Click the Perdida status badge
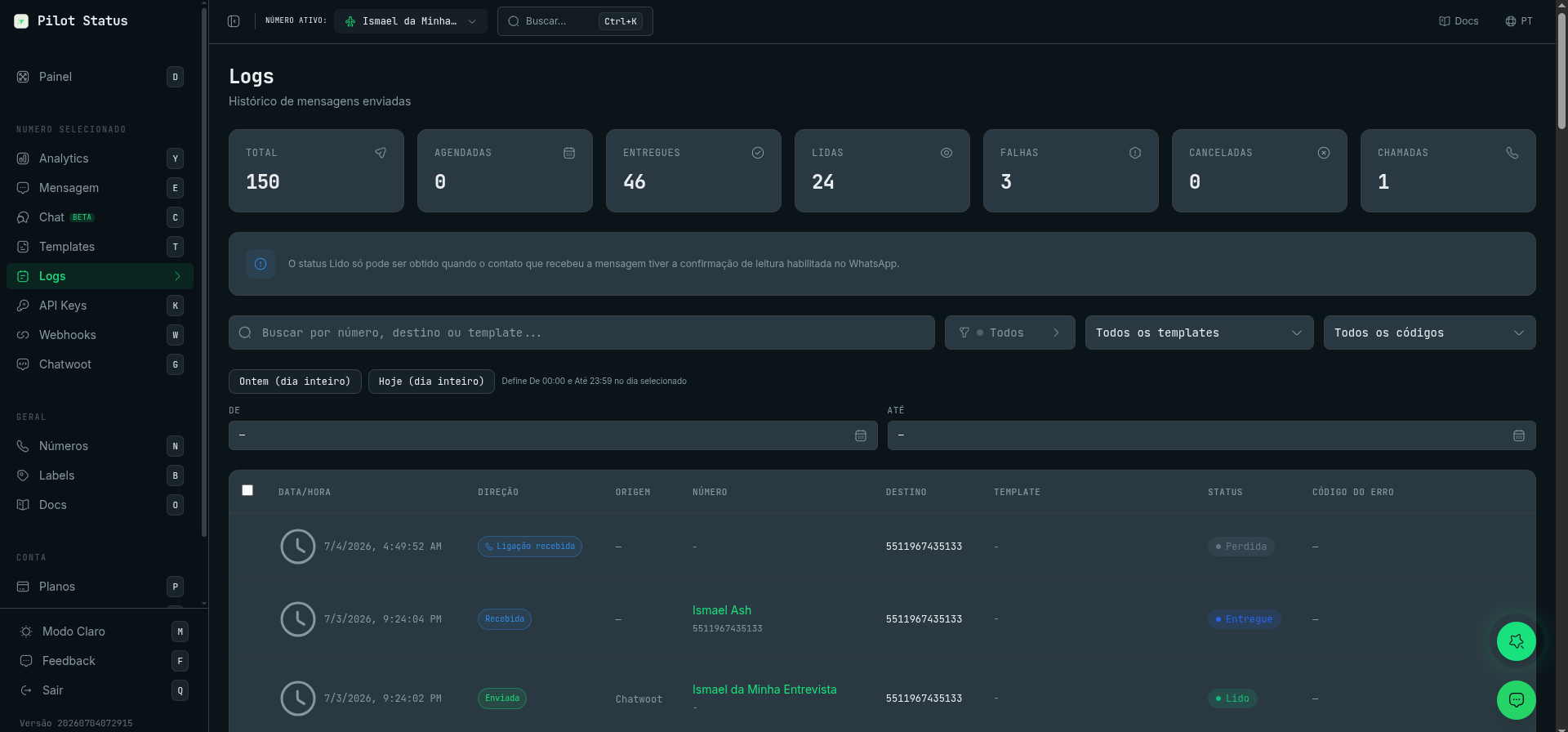The width and height of the screenshot is (1568, 732). pyautogui.click(x=1241, y=547)
